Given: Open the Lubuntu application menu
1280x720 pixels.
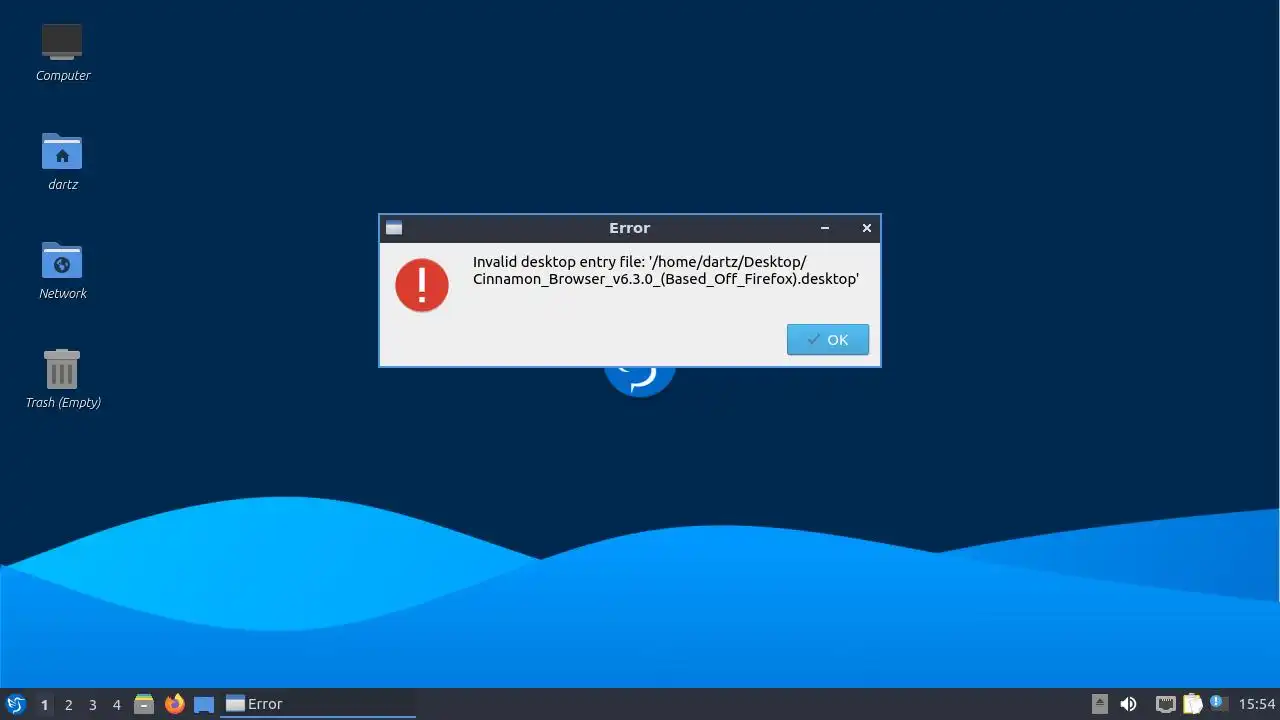Looking at the screenshot, I should coord(15,704).
